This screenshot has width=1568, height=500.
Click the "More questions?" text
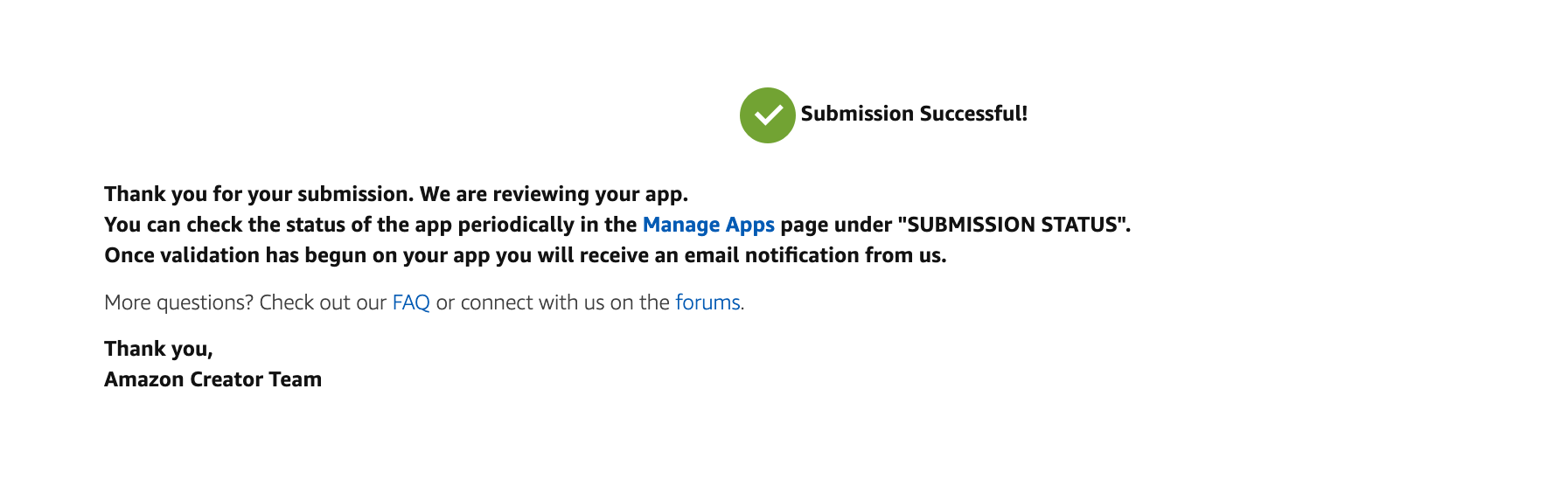pos(178,302)
